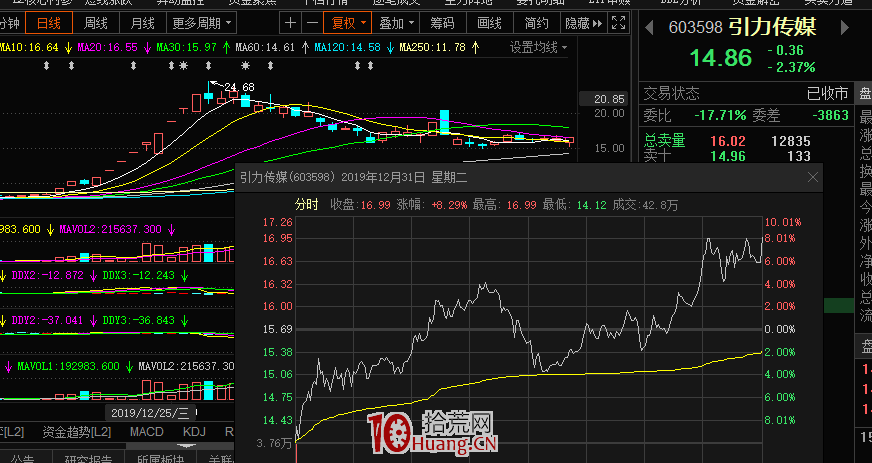Click MA60:14.61 average label
The height and width of the screenshot is (463, 872).
point(265,48)
